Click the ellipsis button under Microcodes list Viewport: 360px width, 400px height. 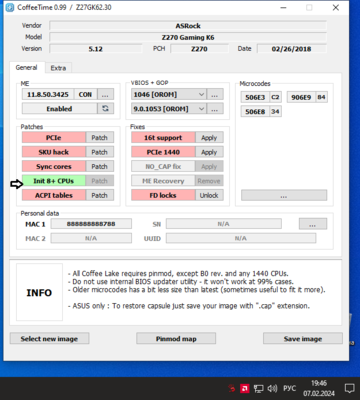[x=284, y=195]
